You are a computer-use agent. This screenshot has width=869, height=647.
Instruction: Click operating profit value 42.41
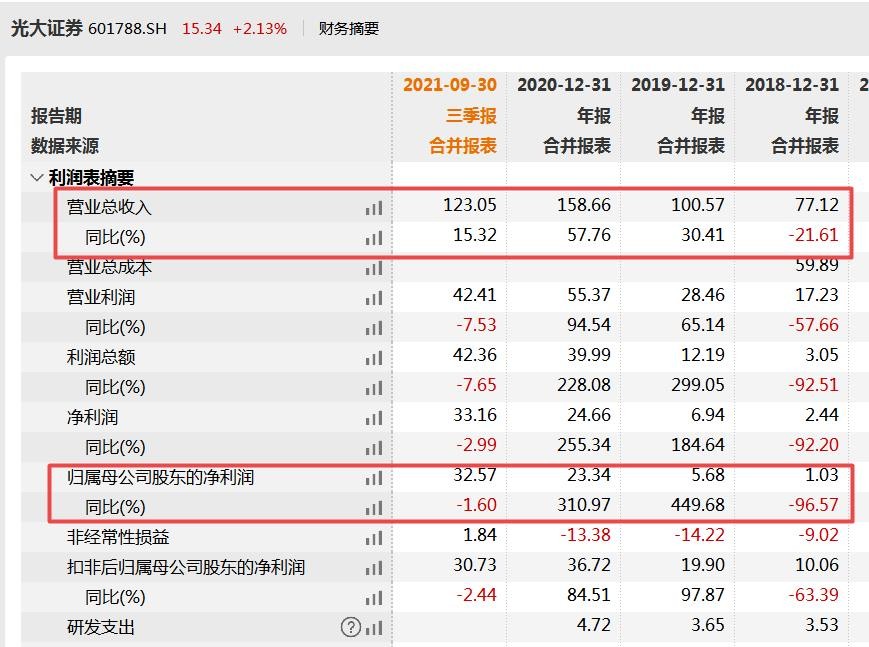point(475,294)
